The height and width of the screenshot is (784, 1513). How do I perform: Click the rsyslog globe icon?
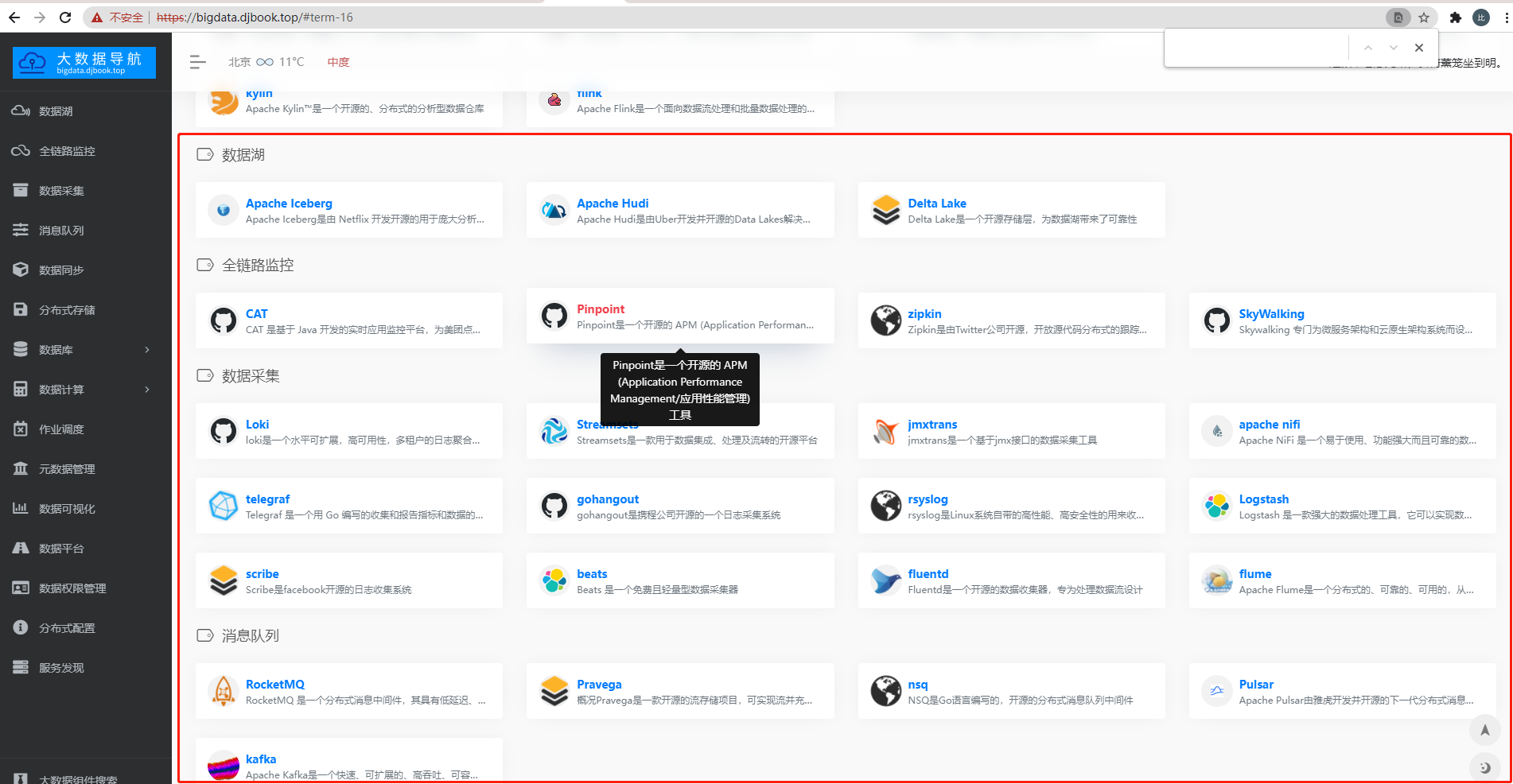885,506
